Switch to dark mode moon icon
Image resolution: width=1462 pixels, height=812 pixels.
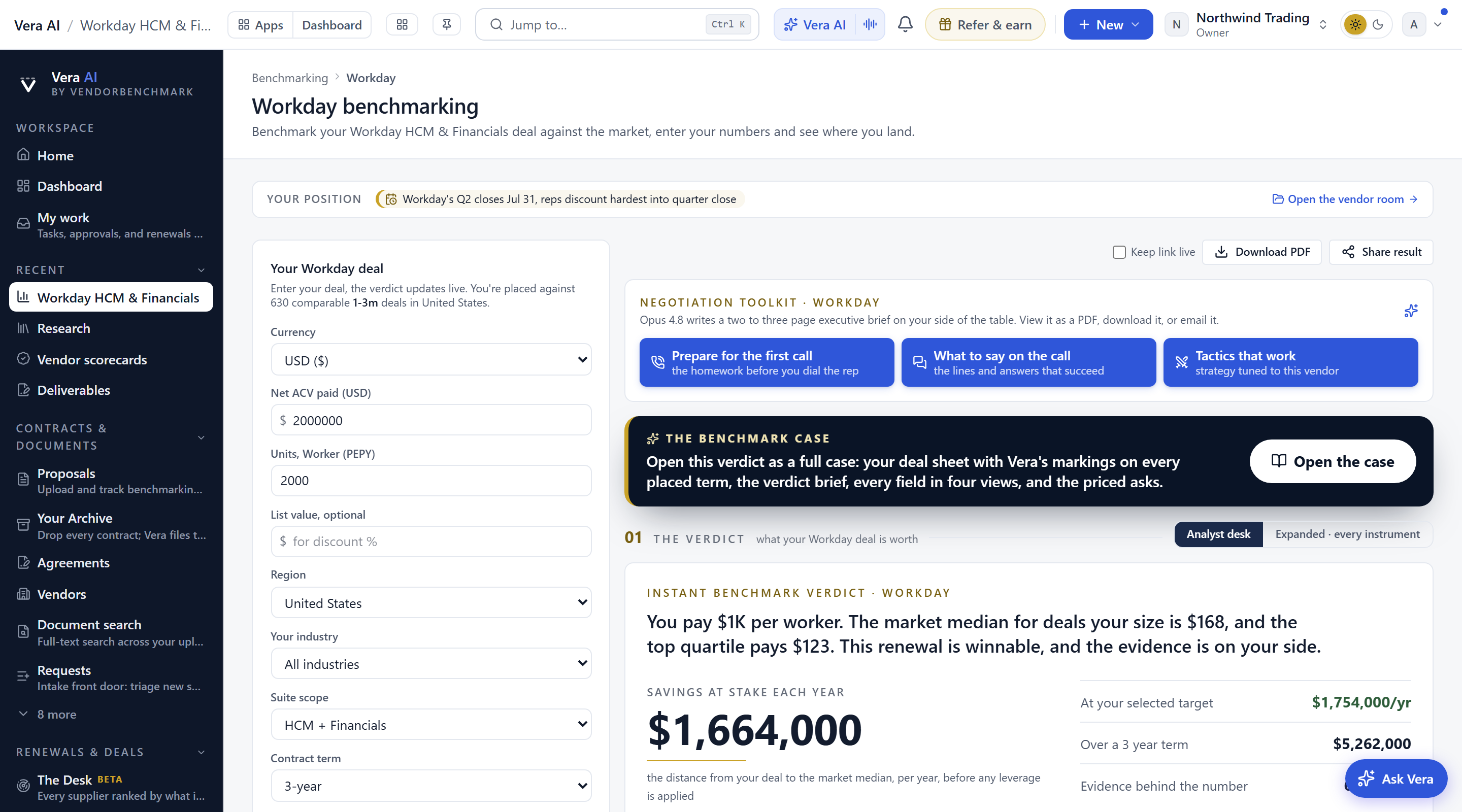[1378, 24]
